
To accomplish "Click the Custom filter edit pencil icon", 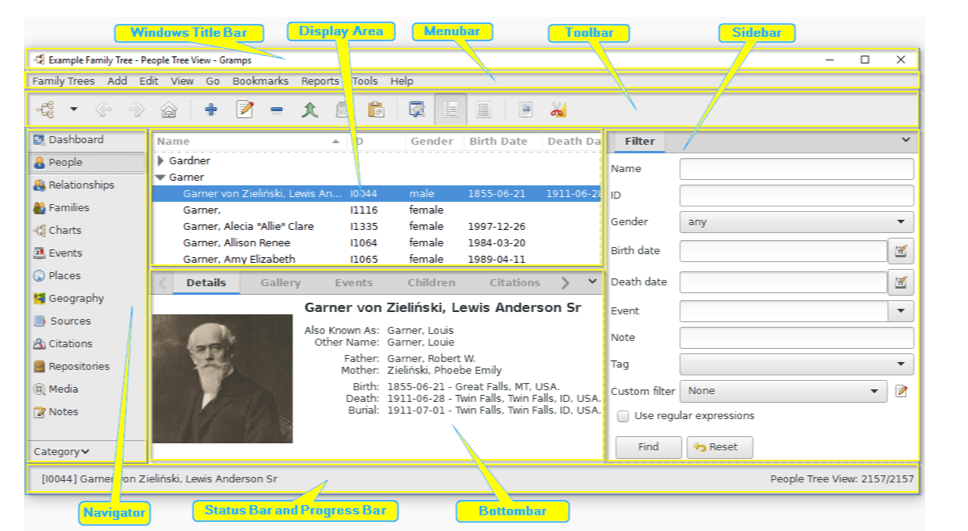I will (901, 391).
